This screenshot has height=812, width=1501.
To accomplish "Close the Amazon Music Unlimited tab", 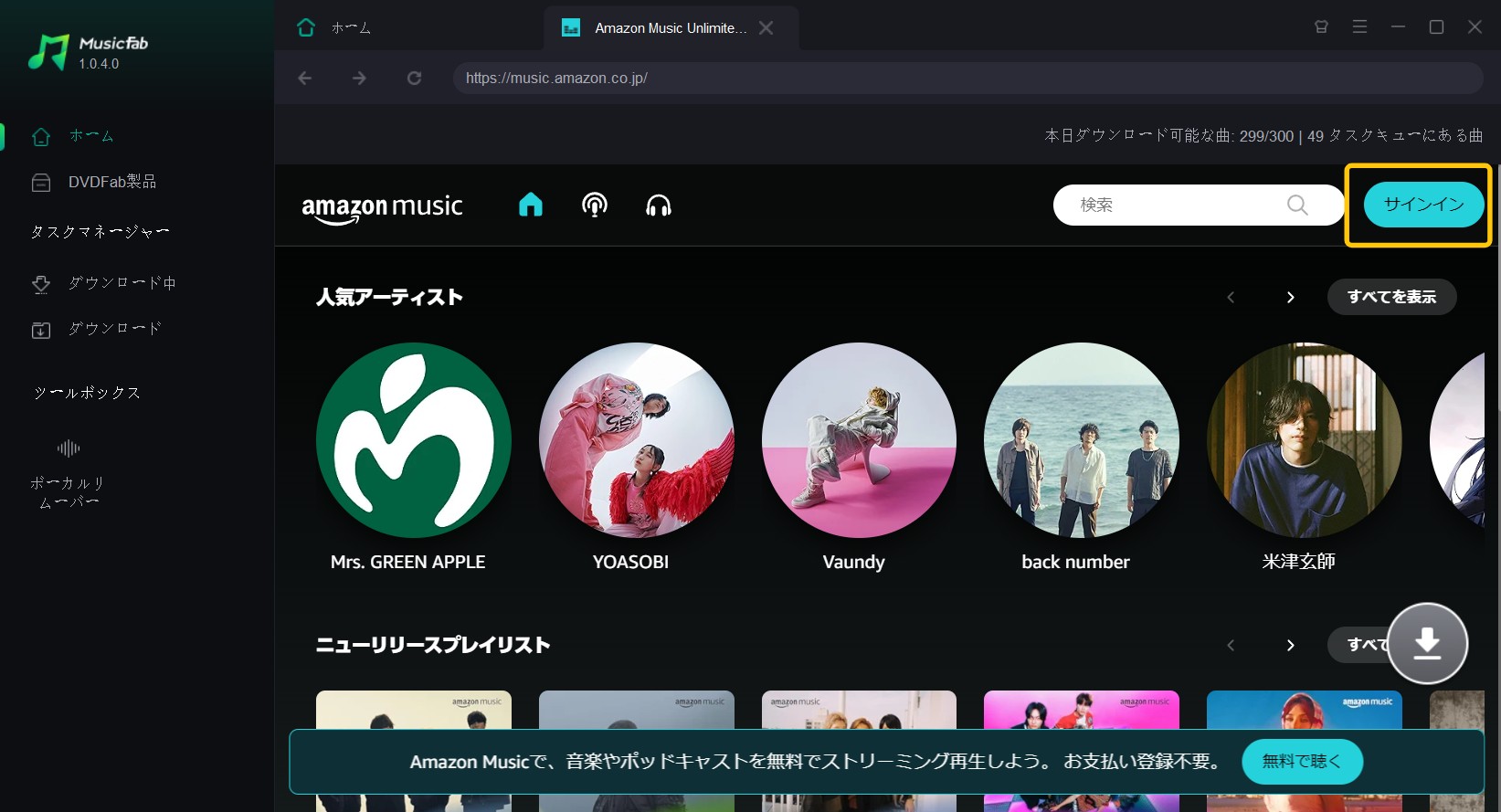I will 766,28.
